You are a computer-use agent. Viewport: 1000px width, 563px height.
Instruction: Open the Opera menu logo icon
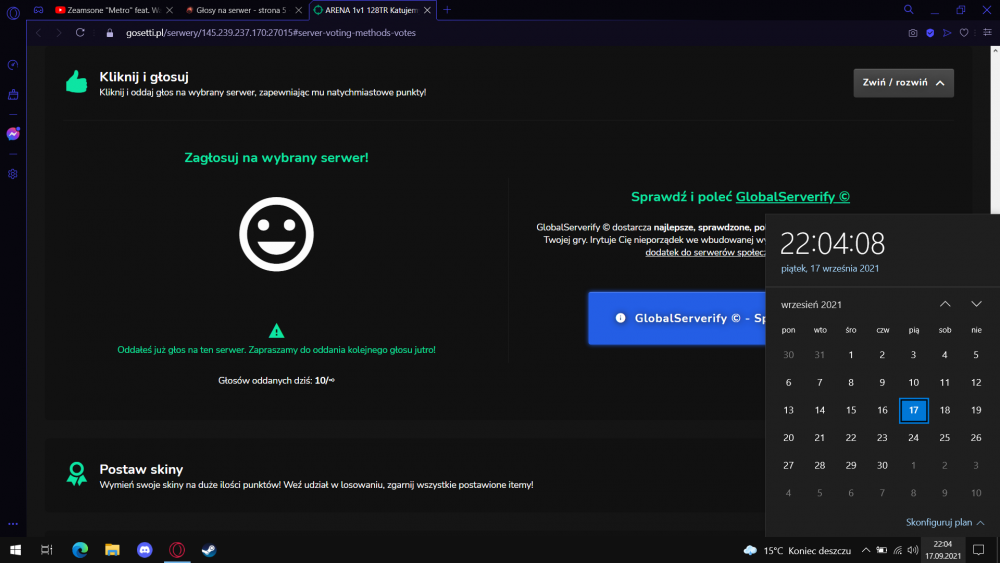tap(13, 12)
